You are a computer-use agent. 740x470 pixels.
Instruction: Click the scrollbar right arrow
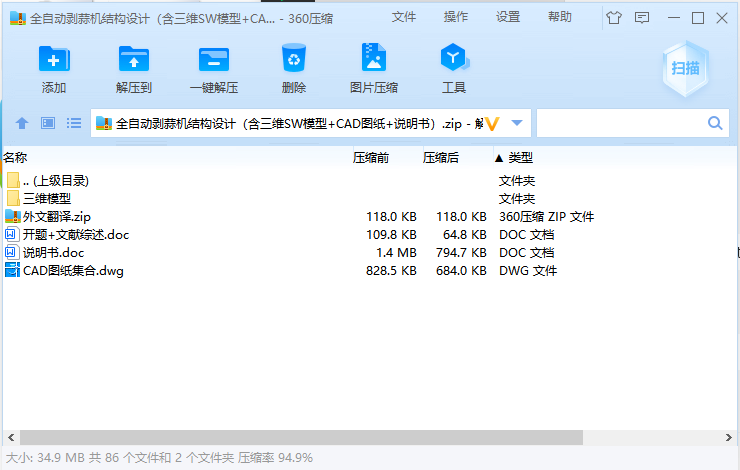coord(729,437)
